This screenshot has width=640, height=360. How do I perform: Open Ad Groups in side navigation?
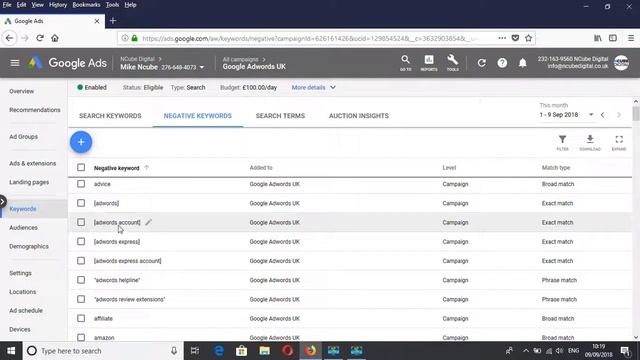[24, 137]
